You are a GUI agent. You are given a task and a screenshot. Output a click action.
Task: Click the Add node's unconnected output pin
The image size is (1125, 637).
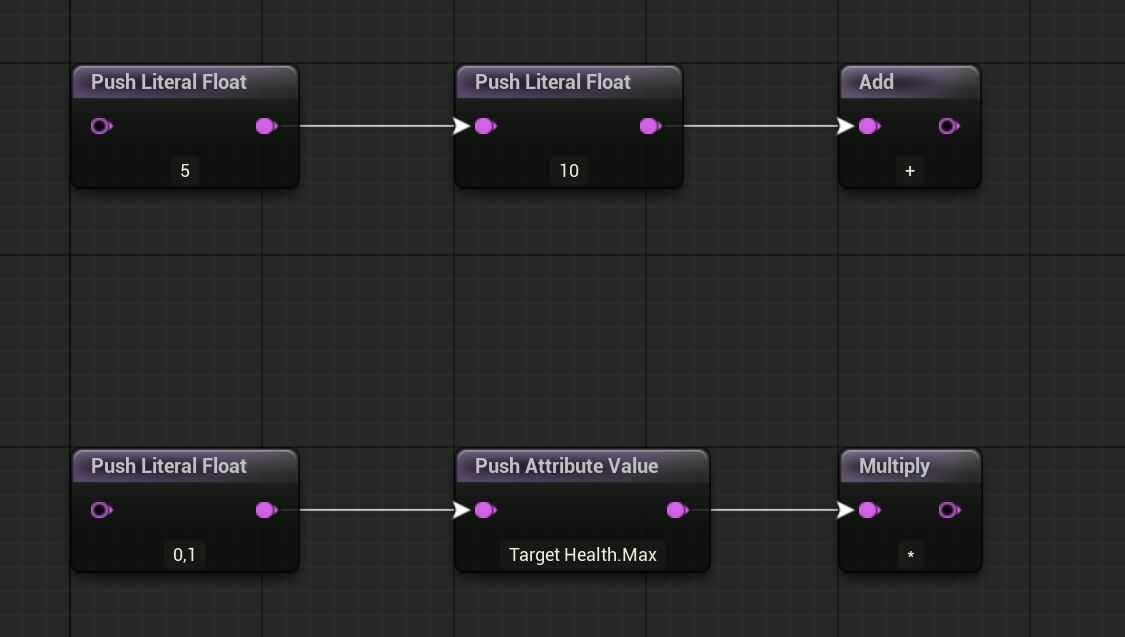pyautogui.click(x=948, y=126)
